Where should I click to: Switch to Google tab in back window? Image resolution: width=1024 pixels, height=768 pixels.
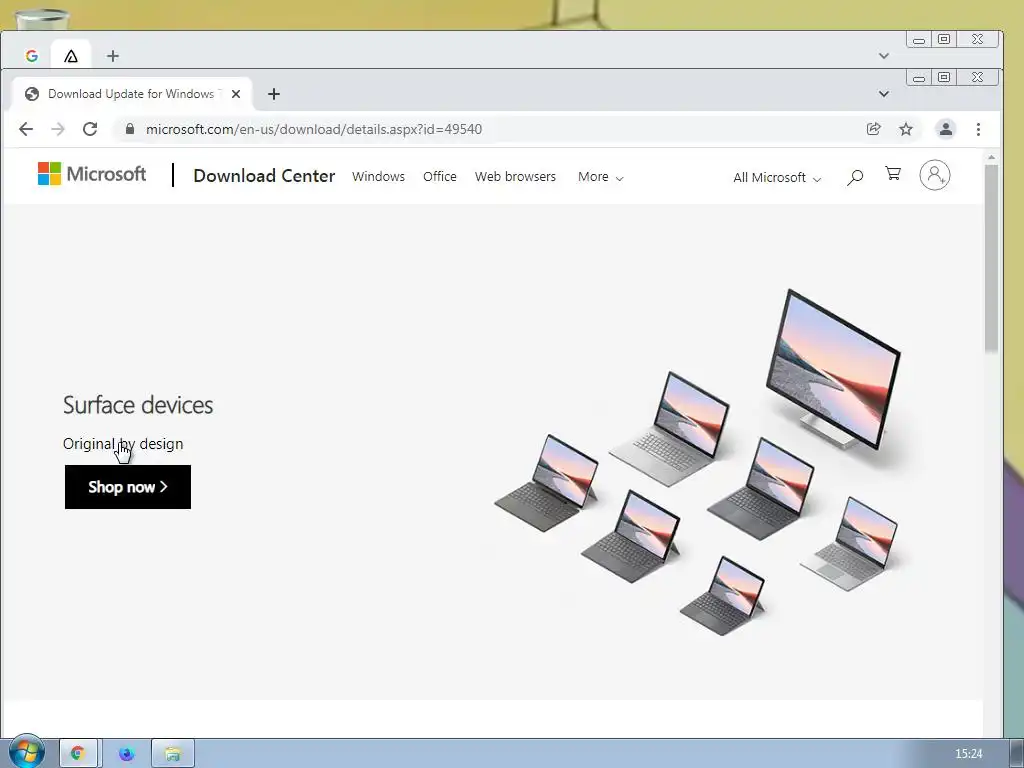pos(31,56)
